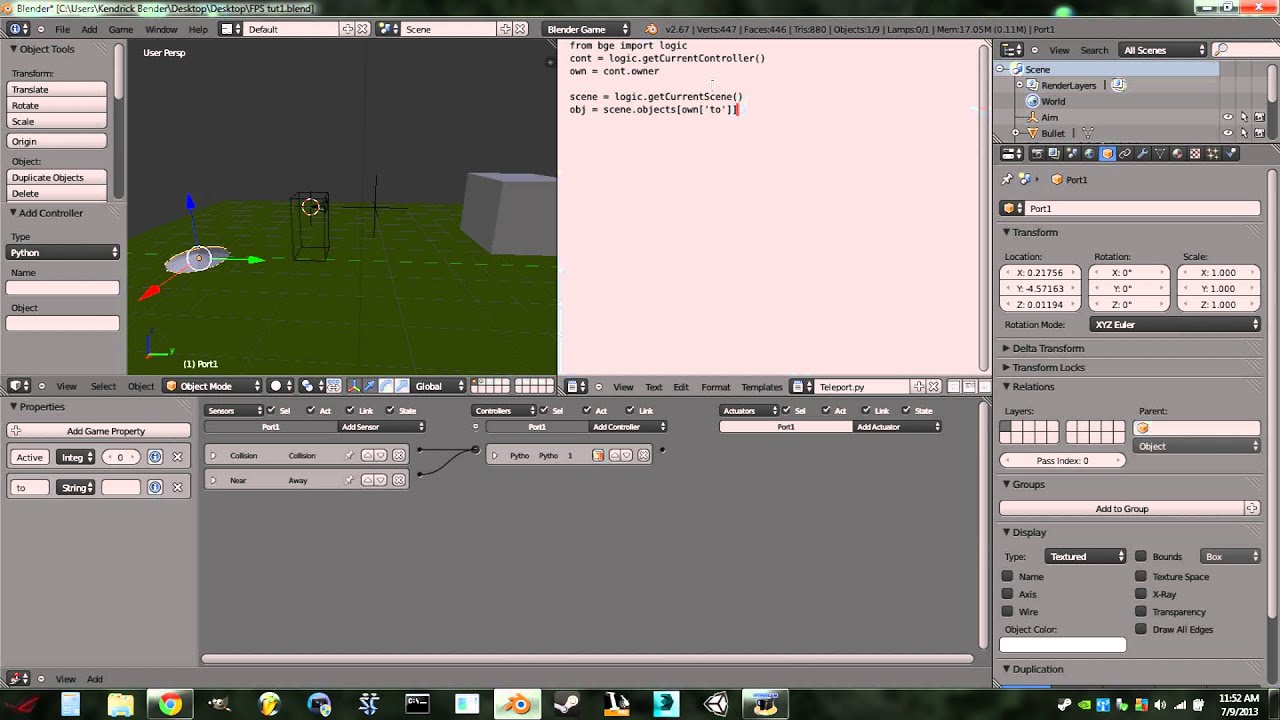Open the text editor Templates menu
The width and height of the screenshot is (1280, 720).
pos(762,386)
